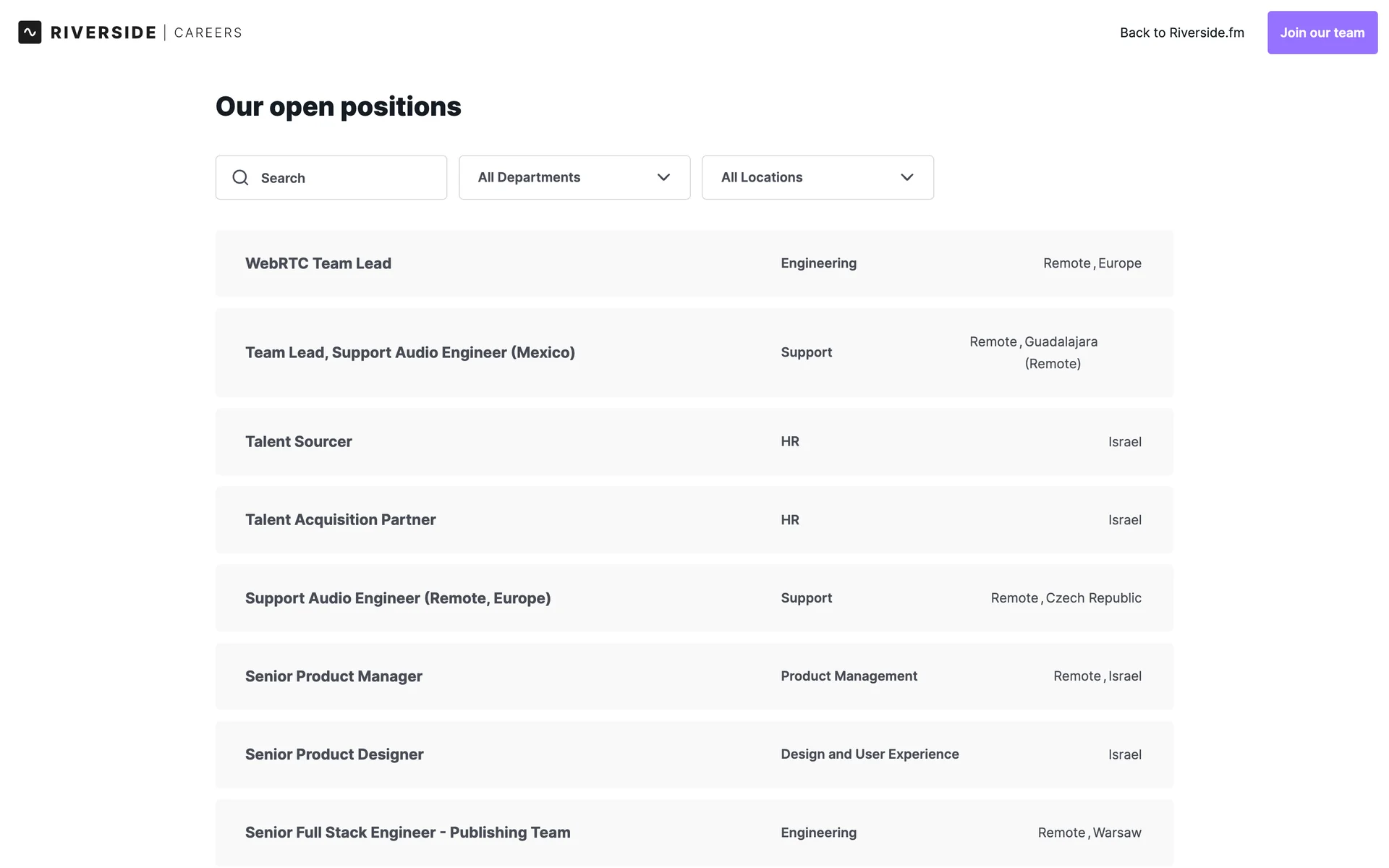Expand the All Locations filter
Image resolution: width=1389 pixels, height=868 pixels.
tap(817, 177)
